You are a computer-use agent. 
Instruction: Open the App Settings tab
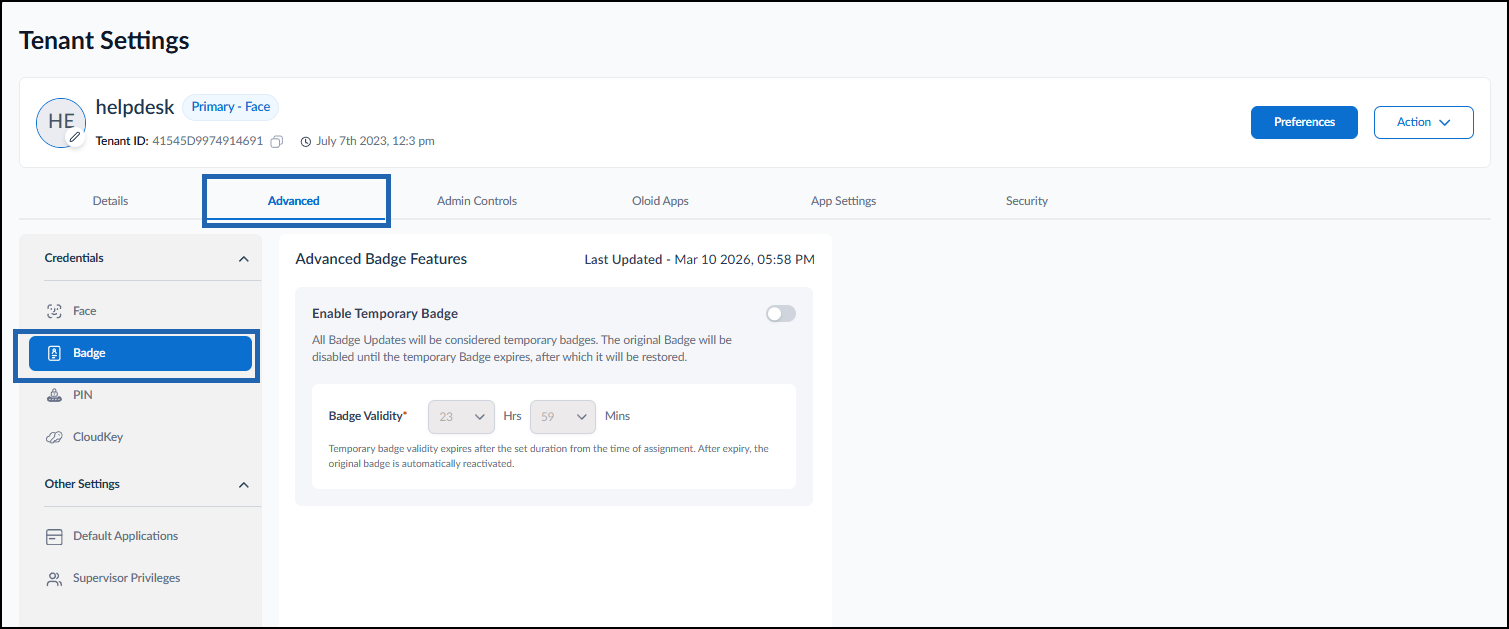(843, 201)
